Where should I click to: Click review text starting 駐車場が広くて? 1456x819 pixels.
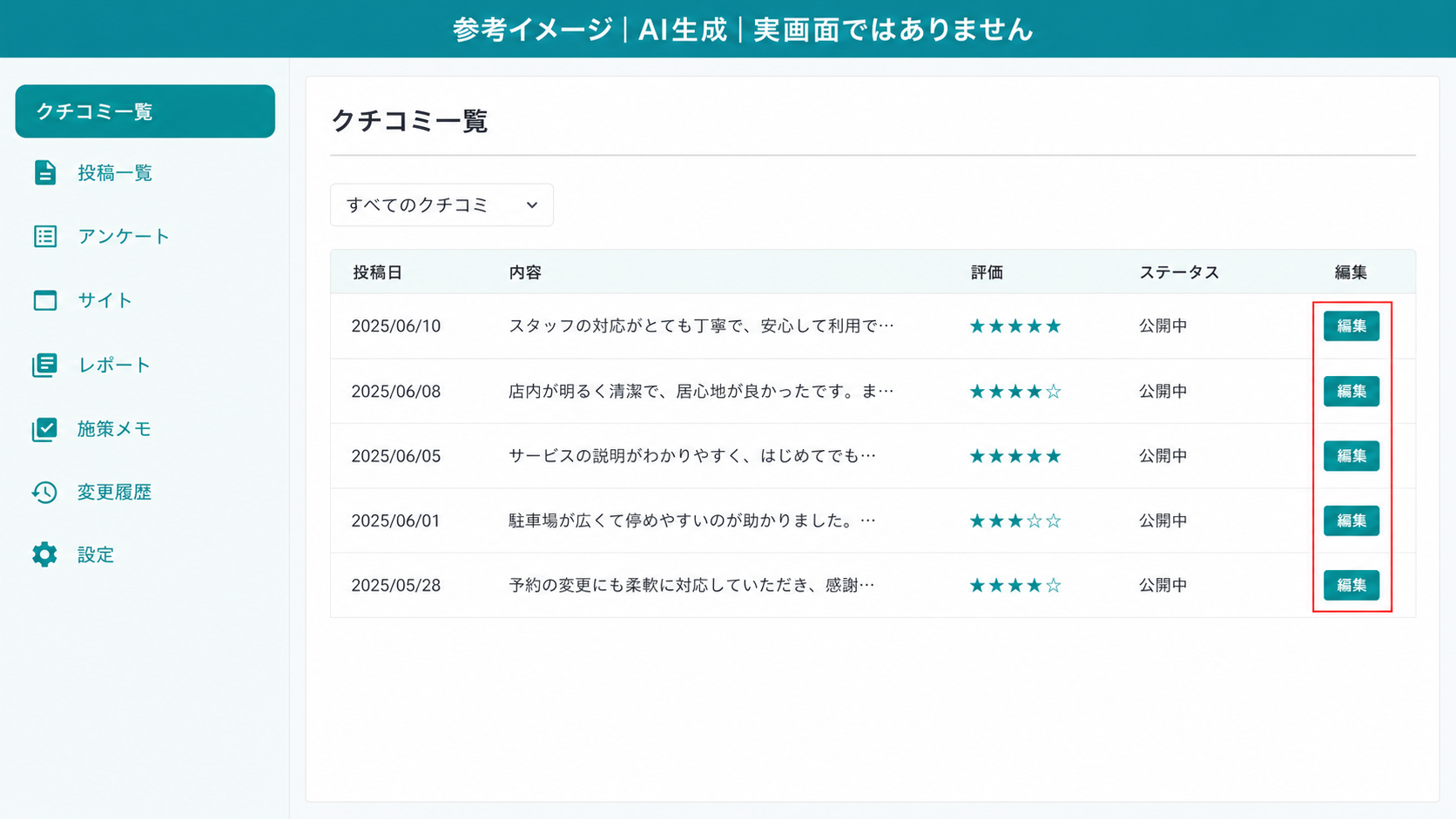[x=692, y=520]
